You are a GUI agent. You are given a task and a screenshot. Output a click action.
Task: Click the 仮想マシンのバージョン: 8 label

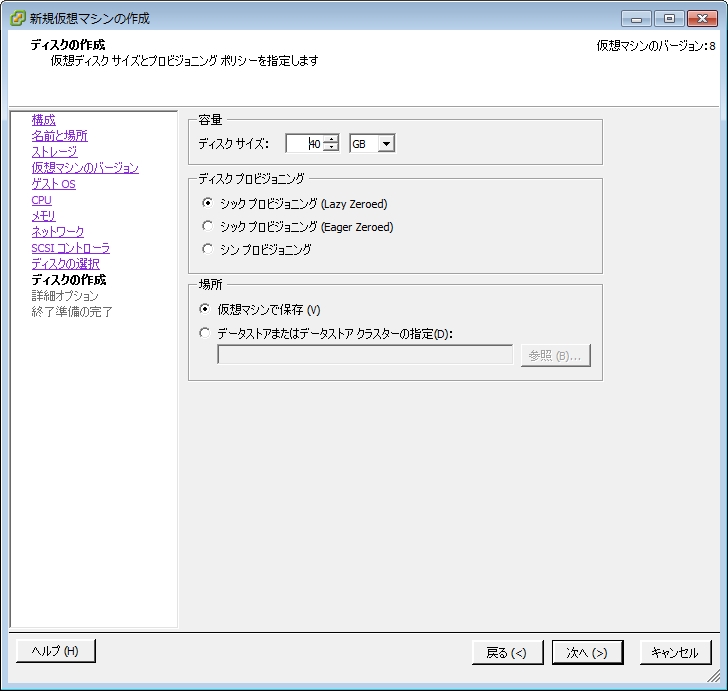click(x=656, y=46)
